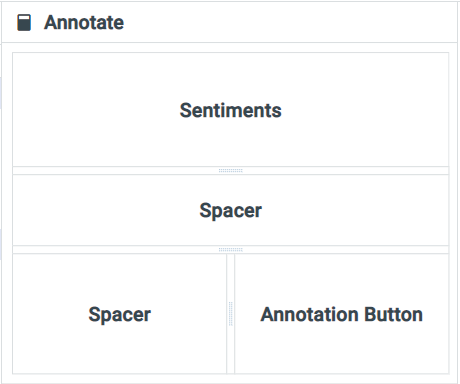Select the Annotation Button block
The height and width of the screenshot is (384, 460).
tap(342, 314)
